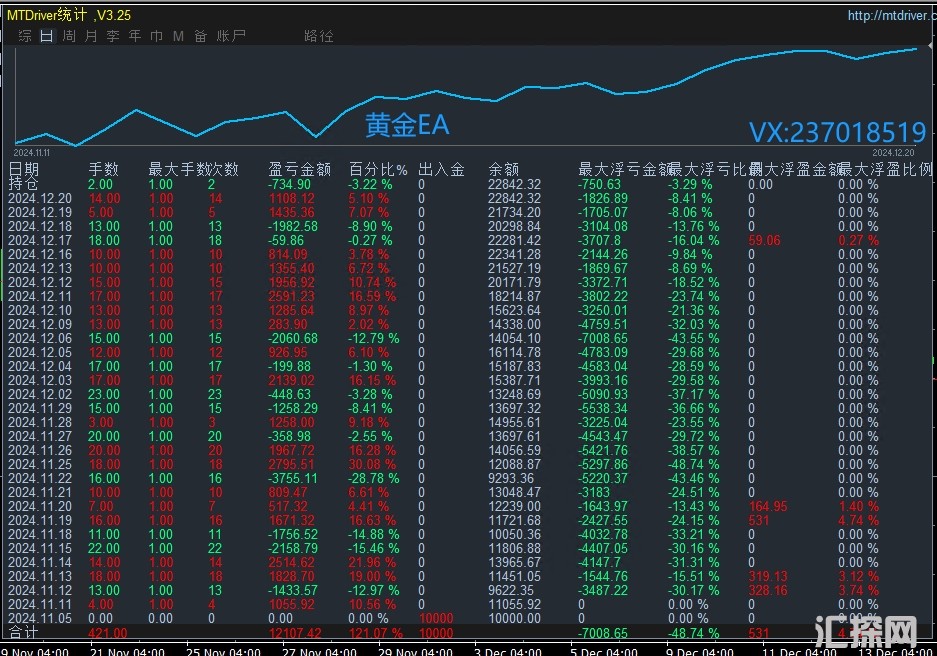Select the 持仓 open positions row

tap(23, 185)
